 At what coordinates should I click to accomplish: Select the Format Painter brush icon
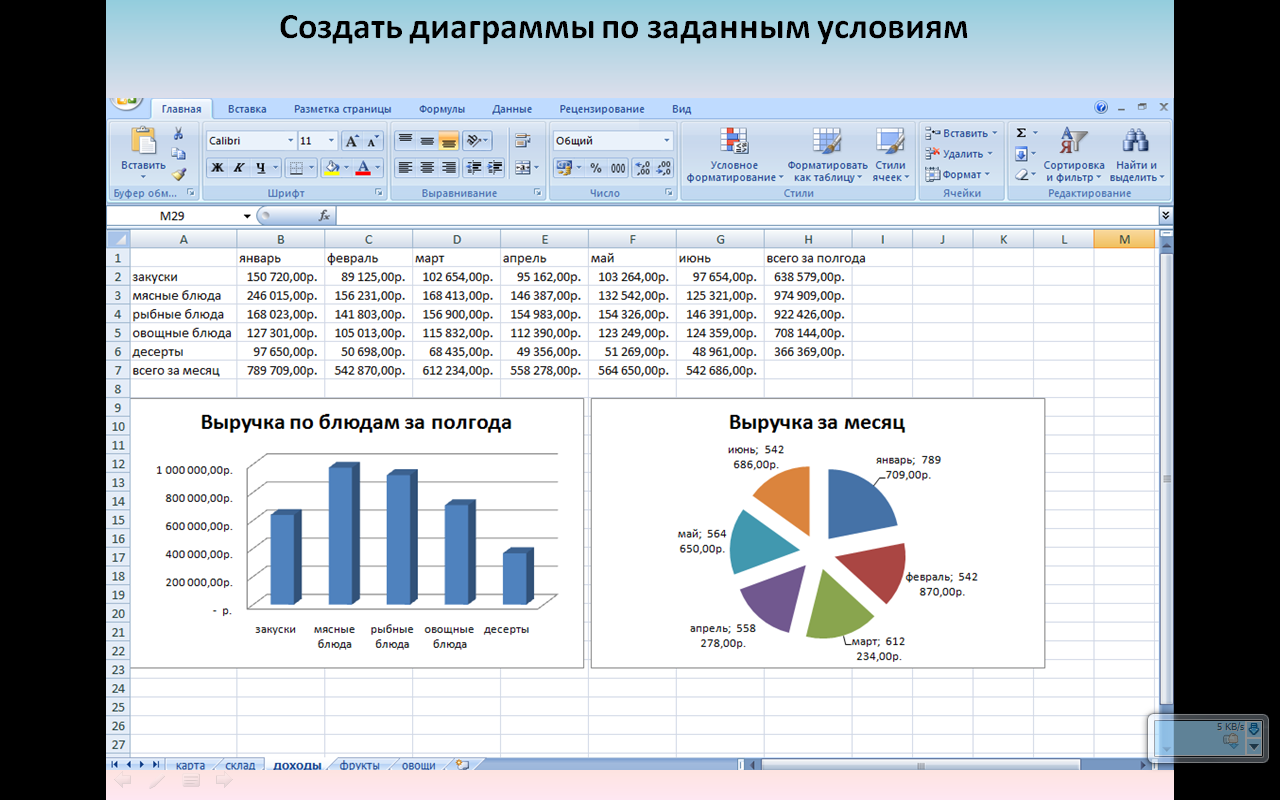(178, 173)
